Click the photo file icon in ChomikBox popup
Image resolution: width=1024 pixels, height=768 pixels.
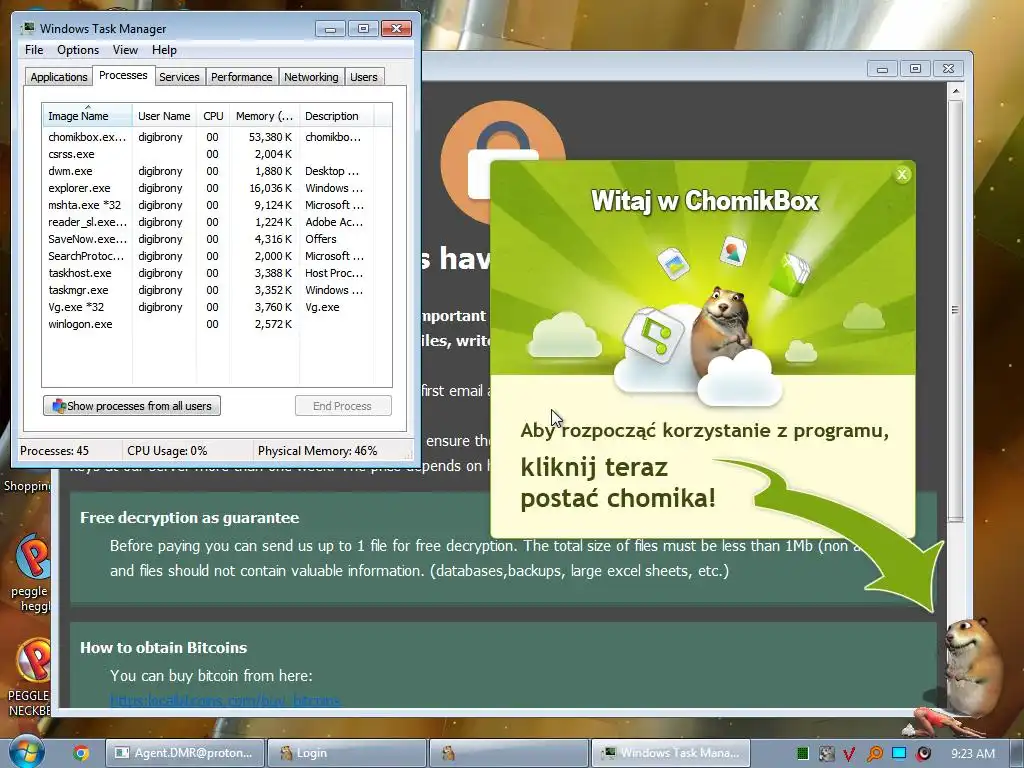click(x=673, y=263)
